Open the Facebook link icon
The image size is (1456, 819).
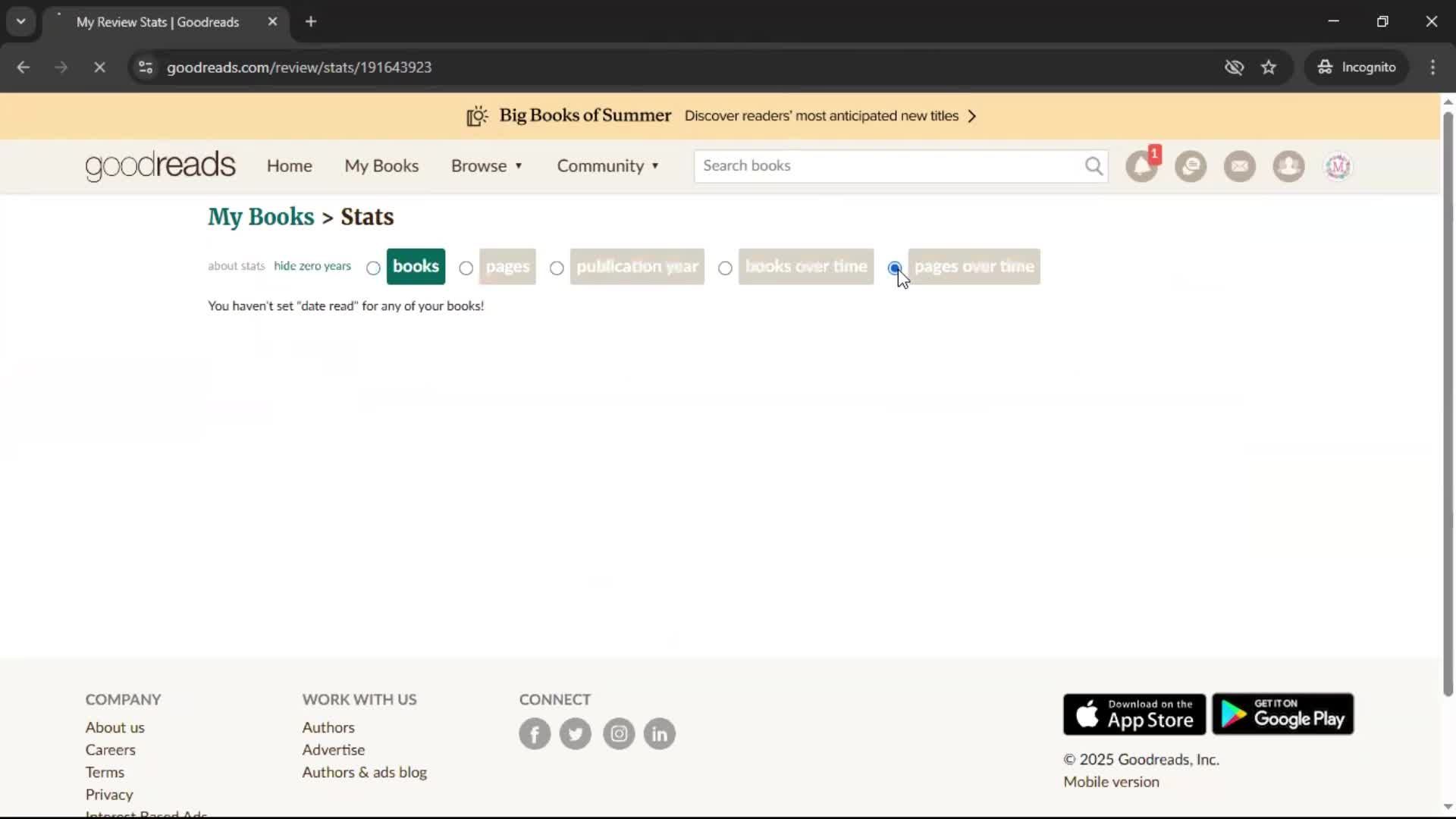535,733
